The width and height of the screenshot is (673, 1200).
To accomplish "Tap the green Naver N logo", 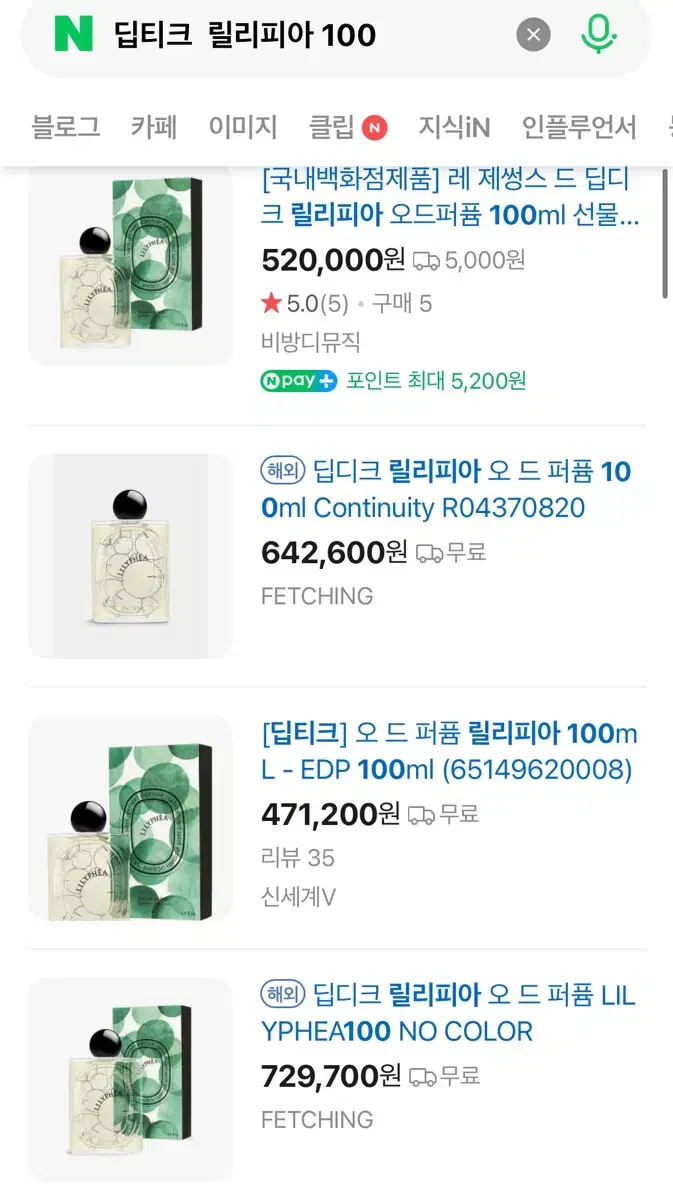I will (x=73, y=34).
